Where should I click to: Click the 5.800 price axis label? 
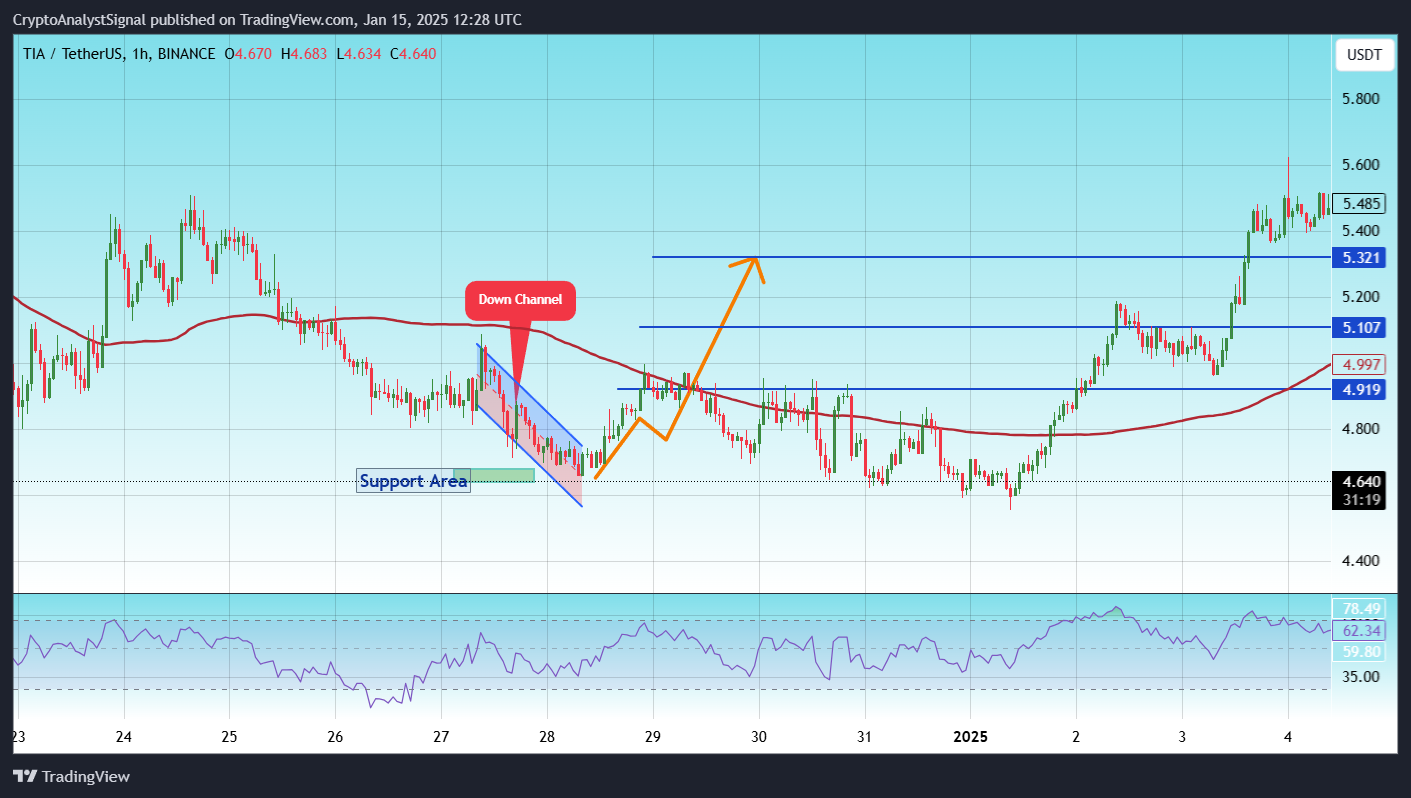pos(1362,99)
